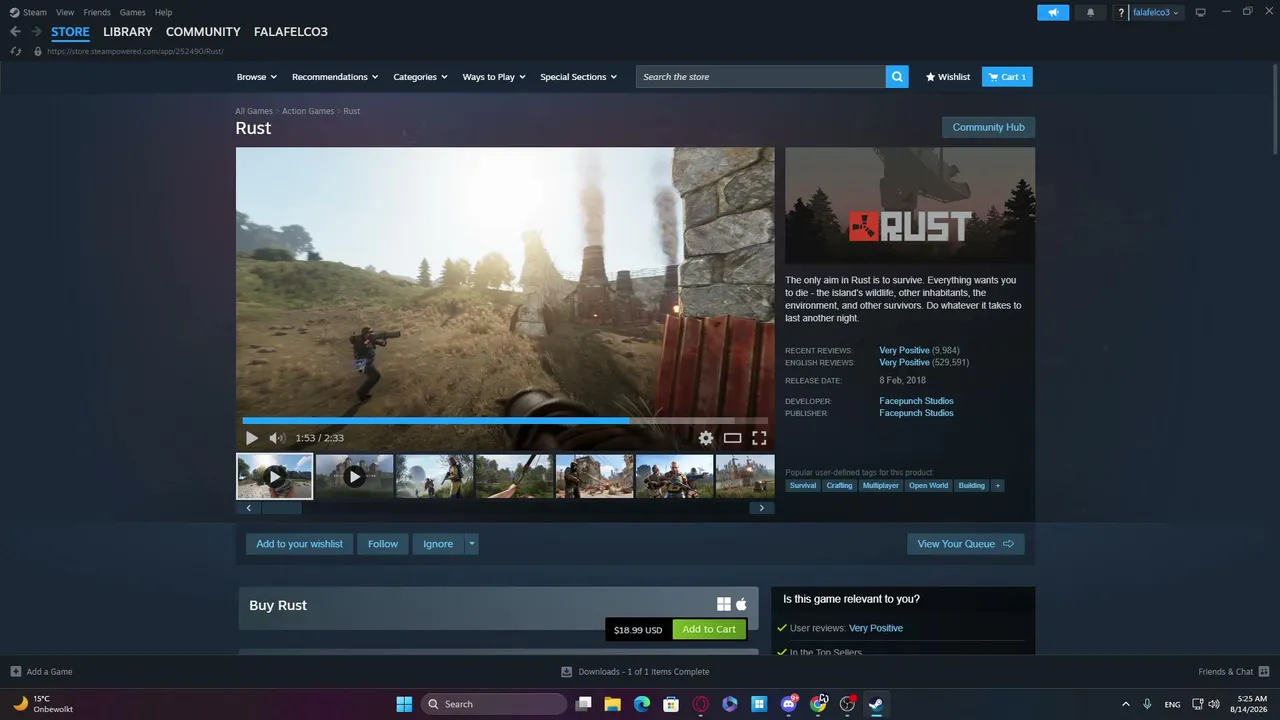
Task: Open the Games menu
Action: click(x=132, y=12)
